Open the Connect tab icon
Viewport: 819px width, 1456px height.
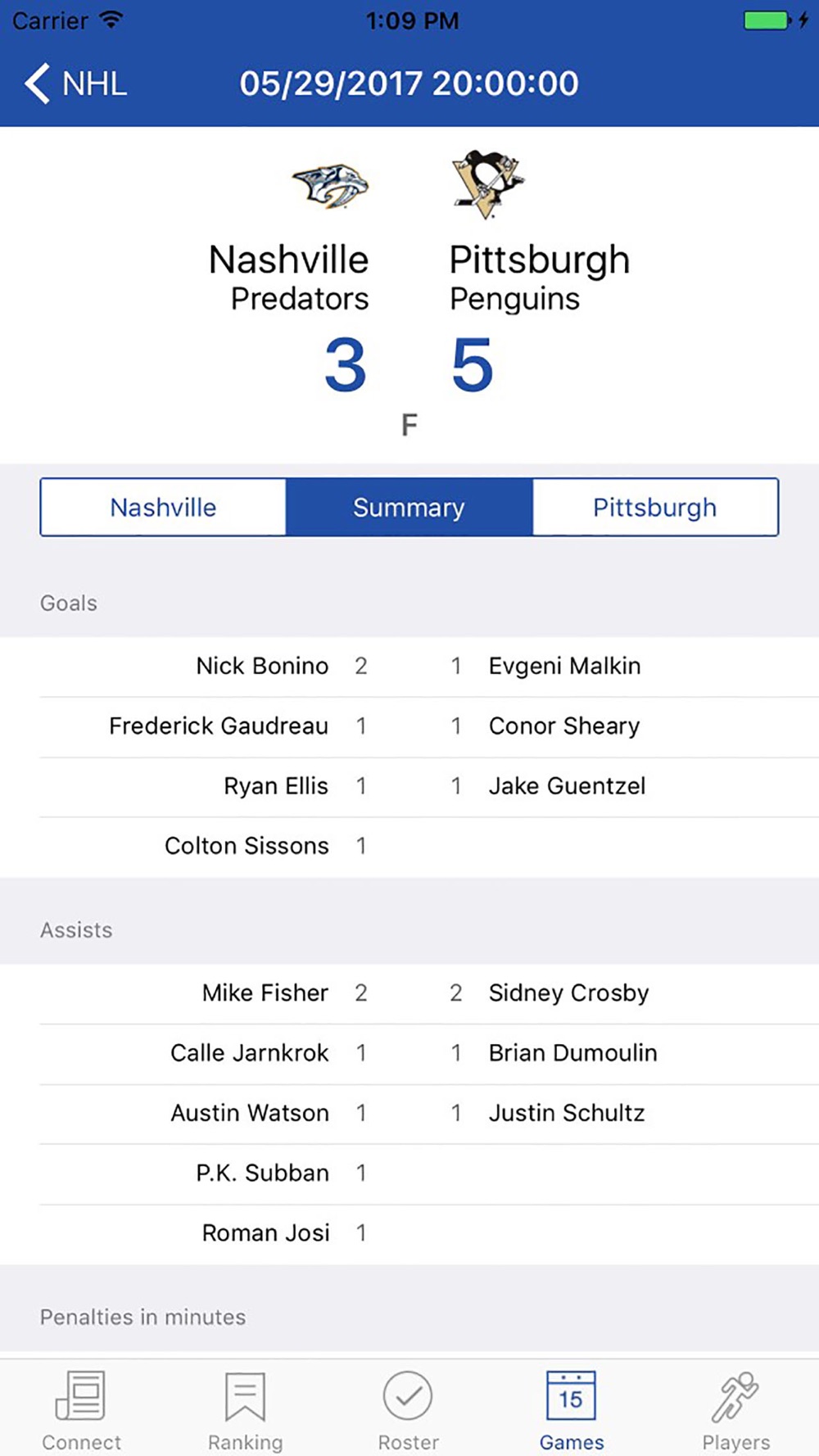click(80, 1396)
